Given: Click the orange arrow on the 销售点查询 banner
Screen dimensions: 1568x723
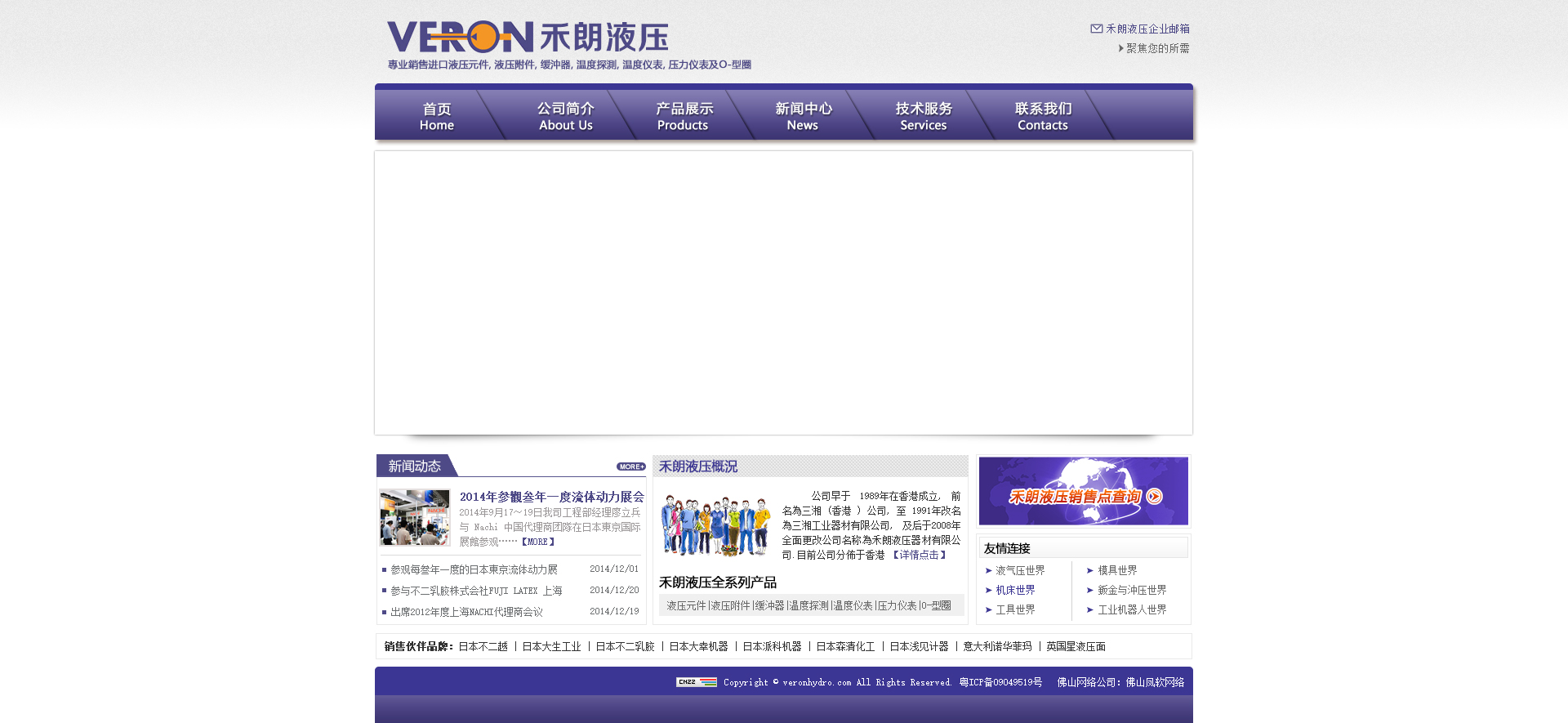Looking at the screenshot, I should [x=1154, y=496].
